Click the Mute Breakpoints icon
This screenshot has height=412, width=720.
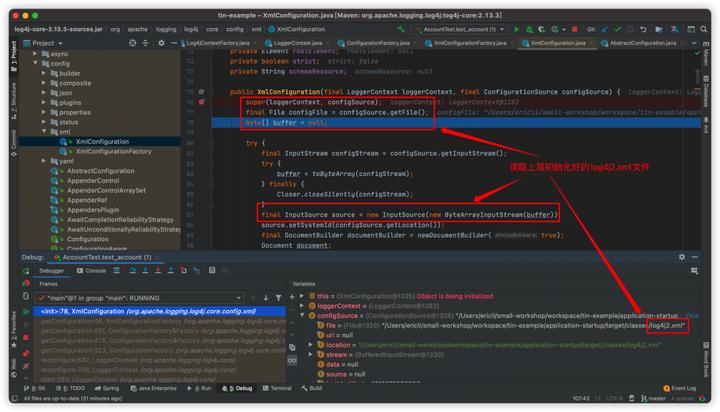click(26, 366)
